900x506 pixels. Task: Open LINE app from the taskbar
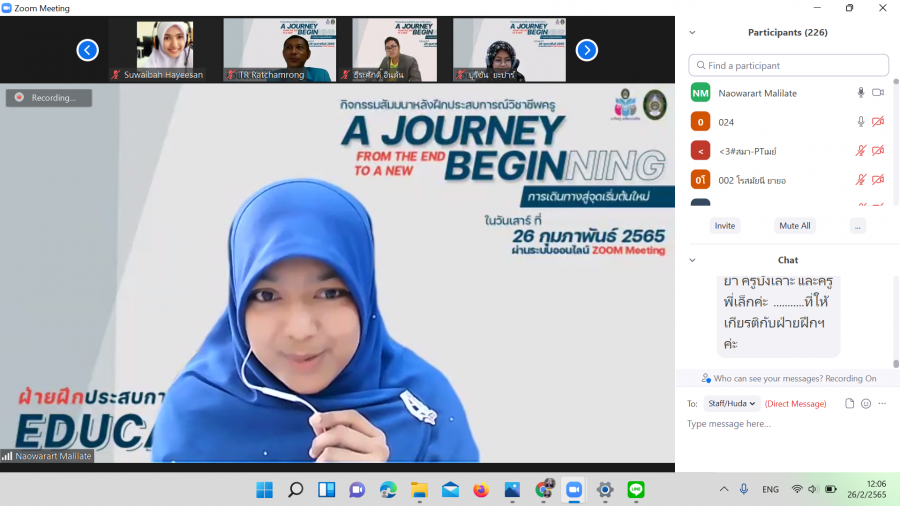pyautogui.click(x=636, y=489)
